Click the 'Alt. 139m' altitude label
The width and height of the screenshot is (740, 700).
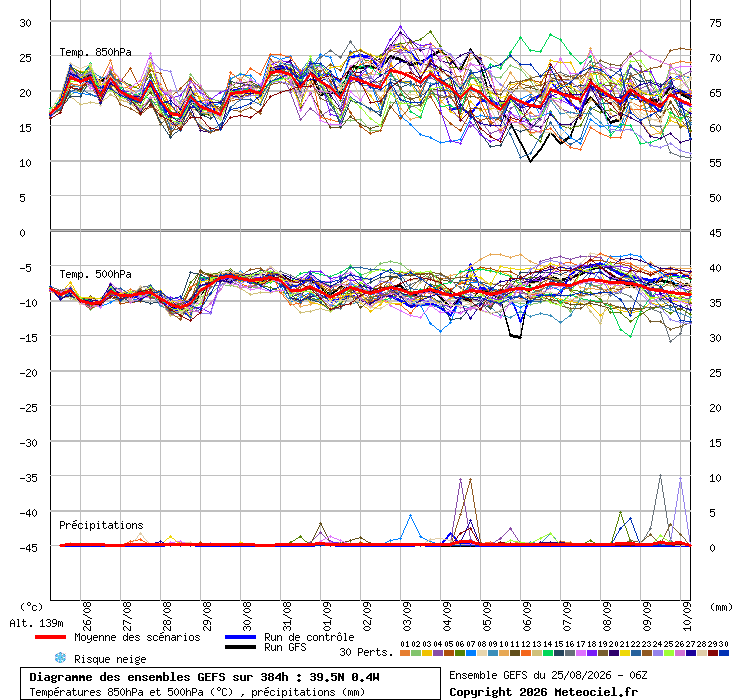point(36,623)
